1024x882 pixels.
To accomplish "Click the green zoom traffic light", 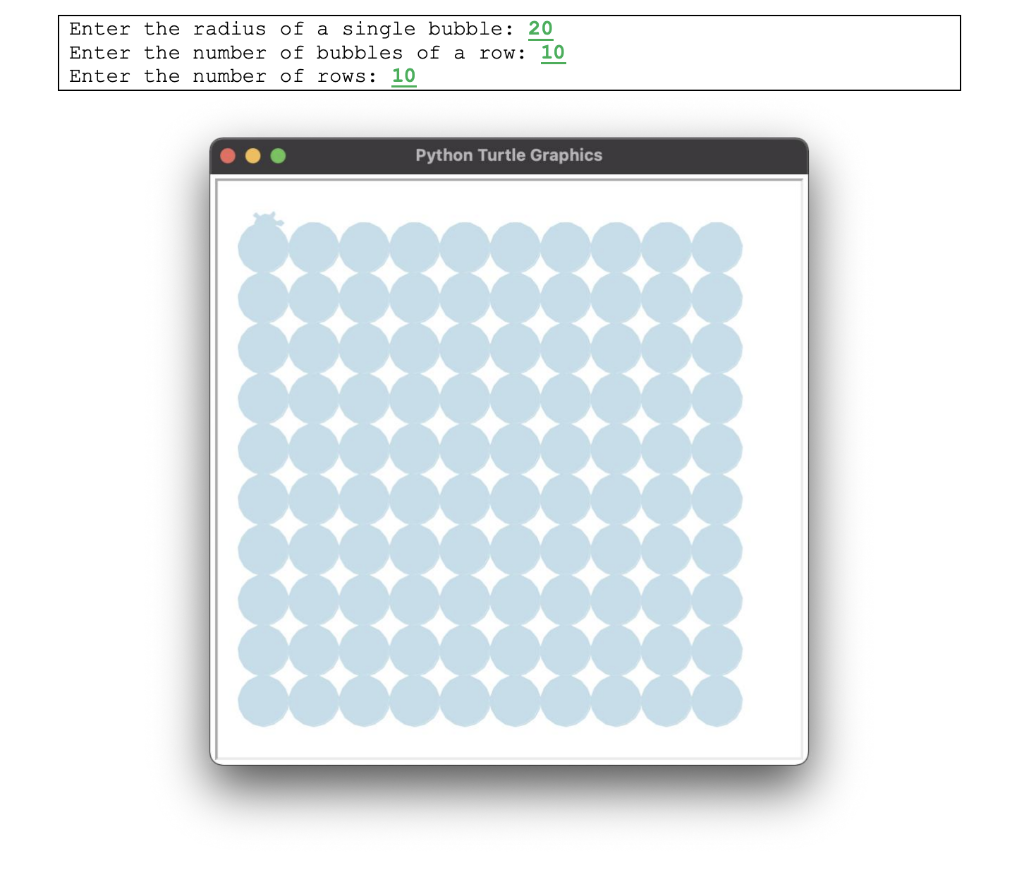I will click(x=277, y=155).
